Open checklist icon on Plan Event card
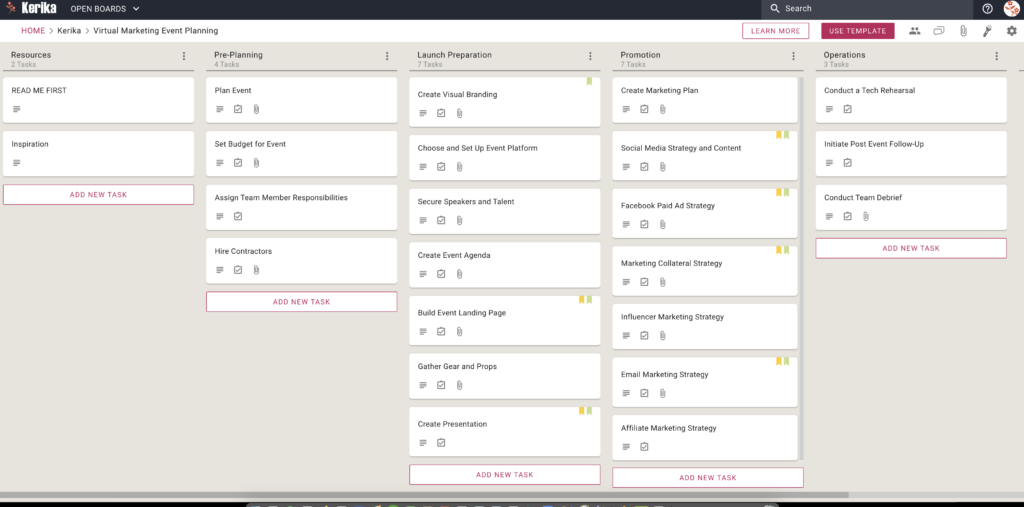The height and width of the screenshot is (507, 1024). pos(238,109)
